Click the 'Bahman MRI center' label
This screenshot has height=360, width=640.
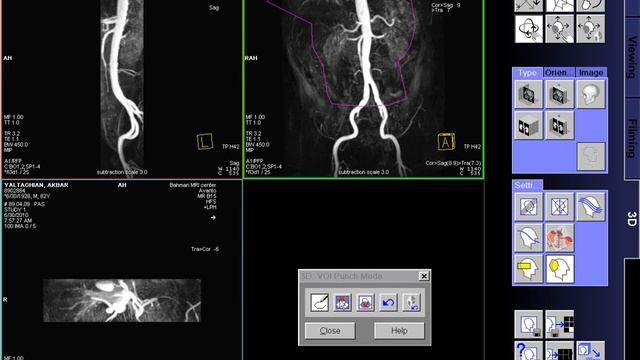coord(193,185)
